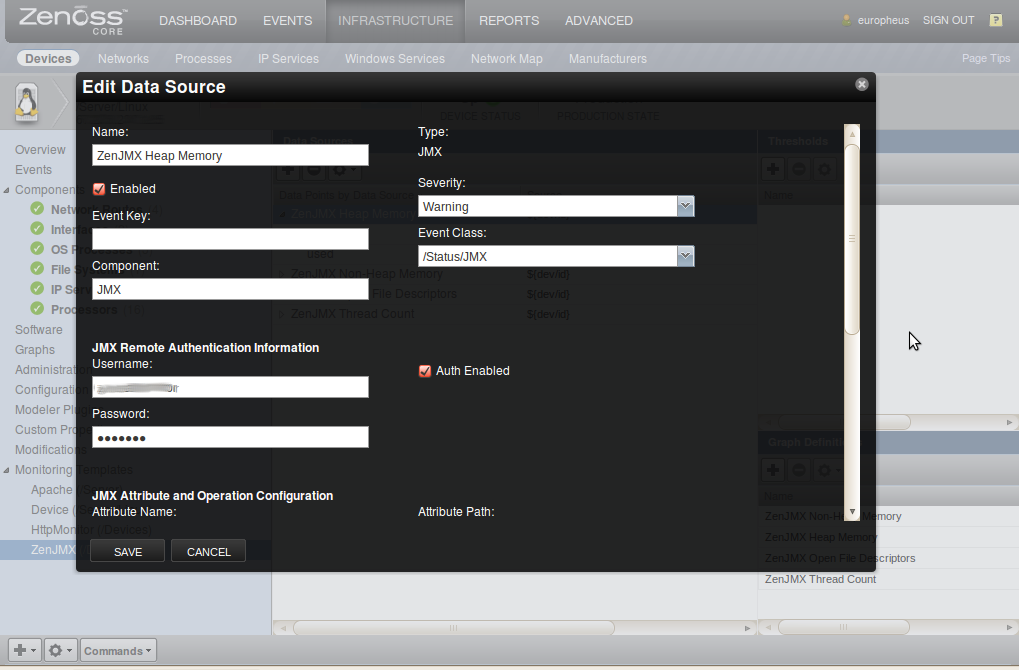
Task: Click the green status icon for IP Services
Action: coord(38,289)
